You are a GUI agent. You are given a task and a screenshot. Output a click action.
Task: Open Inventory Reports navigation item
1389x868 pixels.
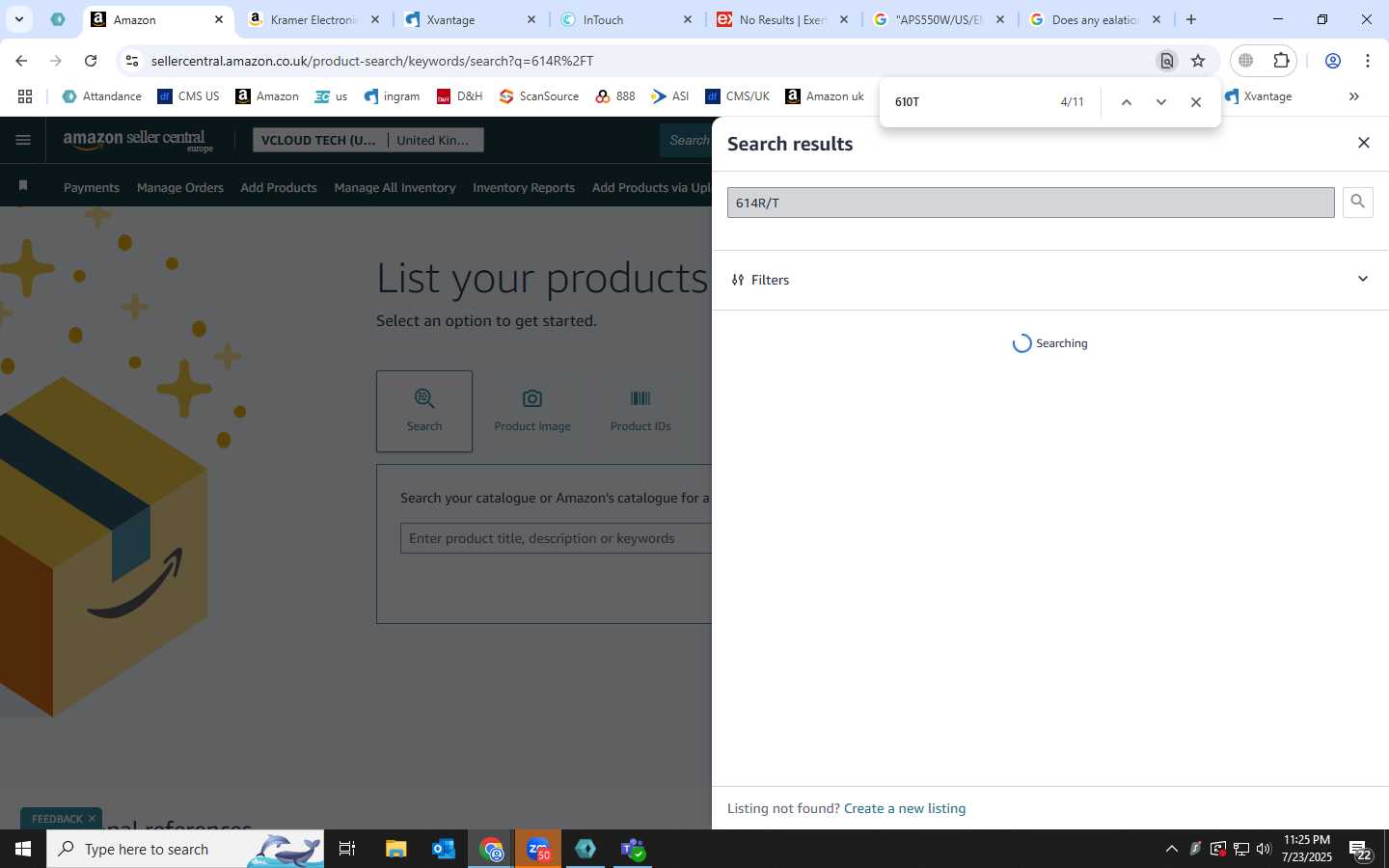[524, 187]
